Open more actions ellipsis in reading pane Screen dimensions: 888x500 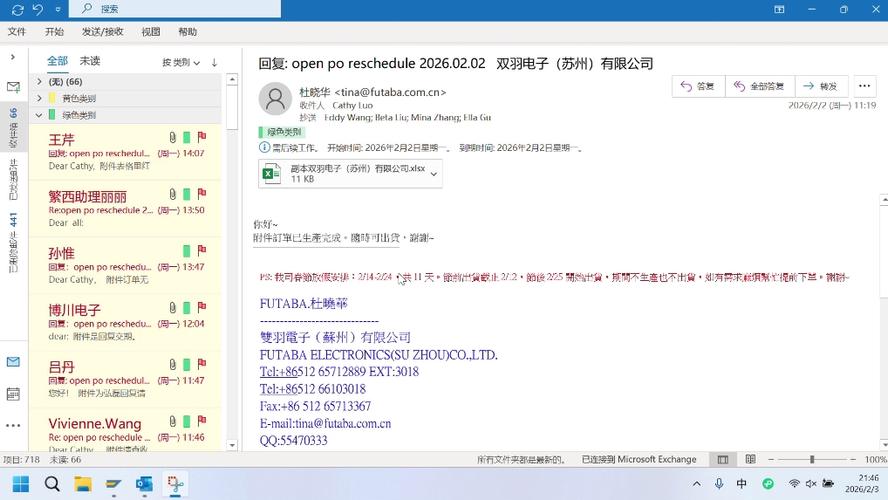[x=864, y=86]
